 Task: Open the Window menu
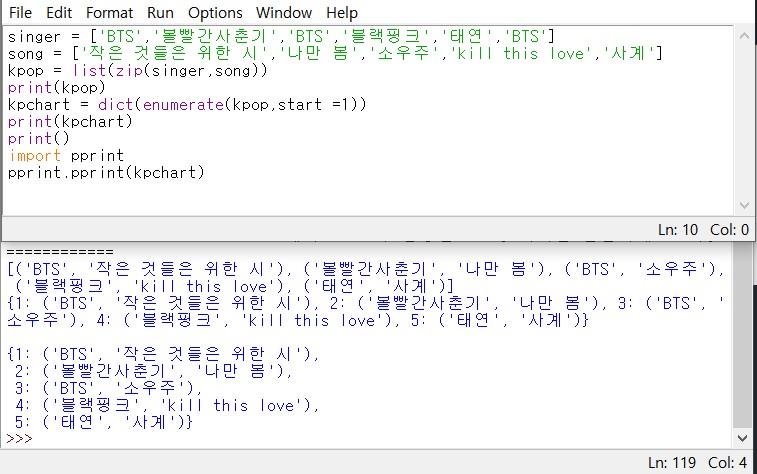(x=284, y=13)
